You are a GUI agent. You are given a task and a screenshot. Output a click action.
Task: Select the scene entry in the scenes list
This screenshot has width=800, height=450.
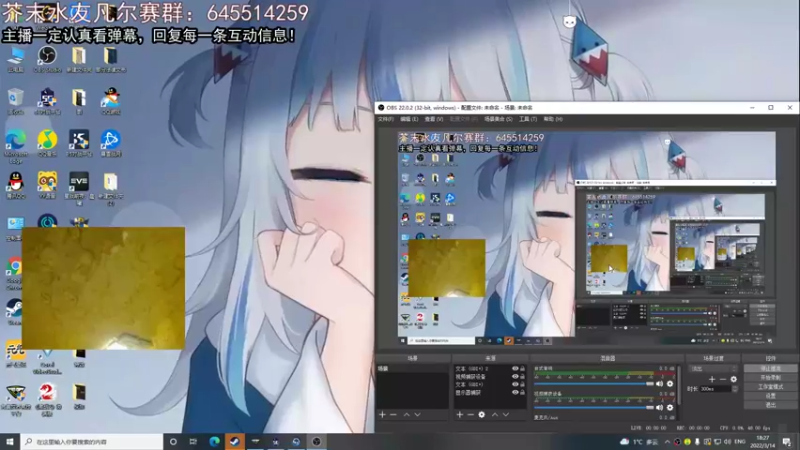pyautogui.click(x=412, y=368)
